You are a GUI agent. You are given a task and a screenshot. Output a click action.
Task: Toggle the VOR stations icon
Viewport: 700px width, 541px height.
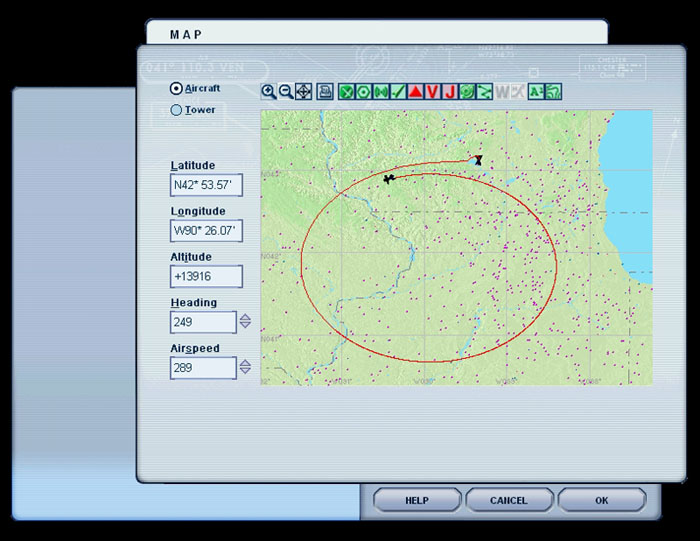pyautogui.click(x=364, y=91)
